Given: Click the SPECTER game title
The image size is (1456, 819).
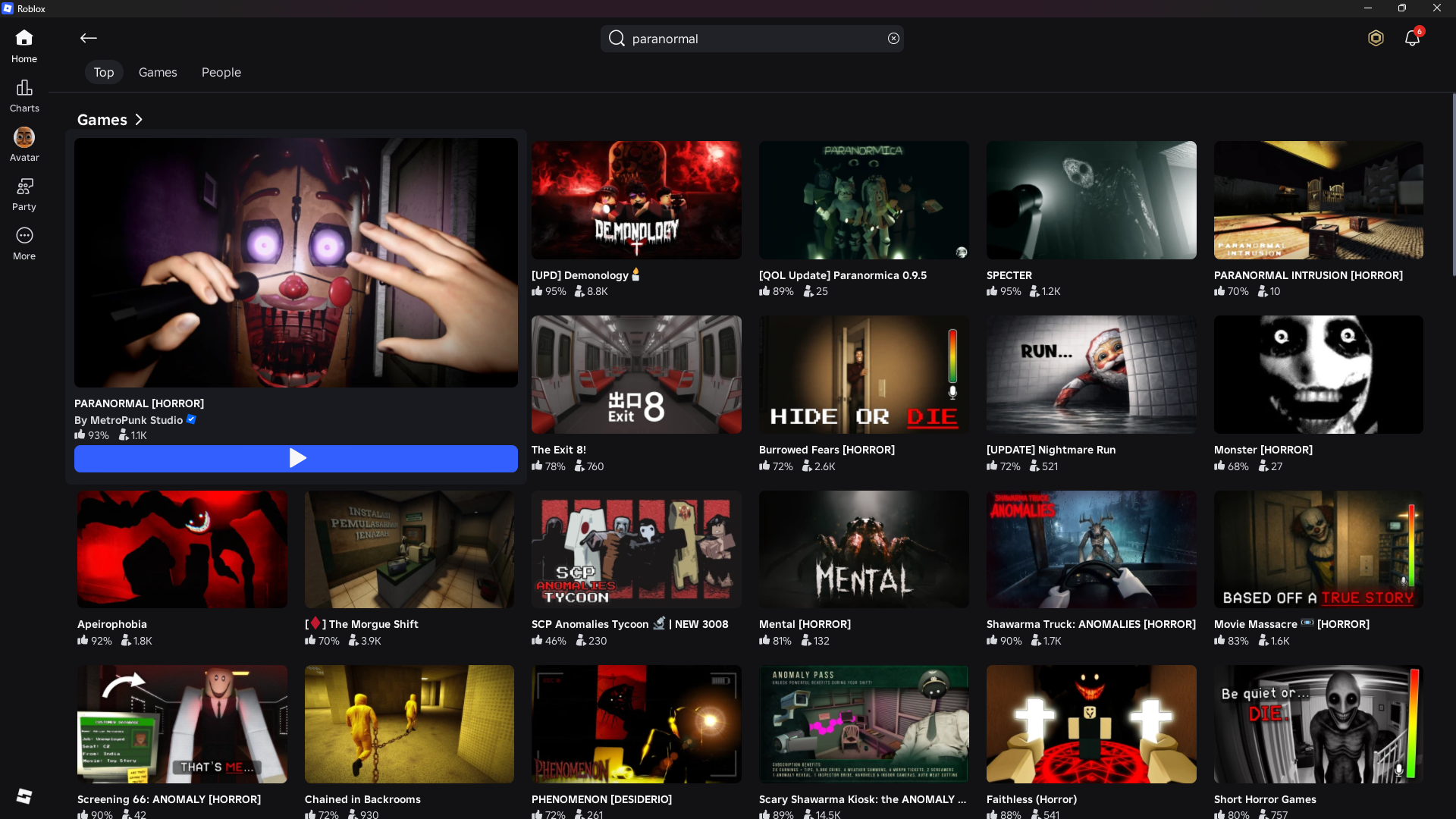Looking at the screenshot, I should click(1009, 275).
